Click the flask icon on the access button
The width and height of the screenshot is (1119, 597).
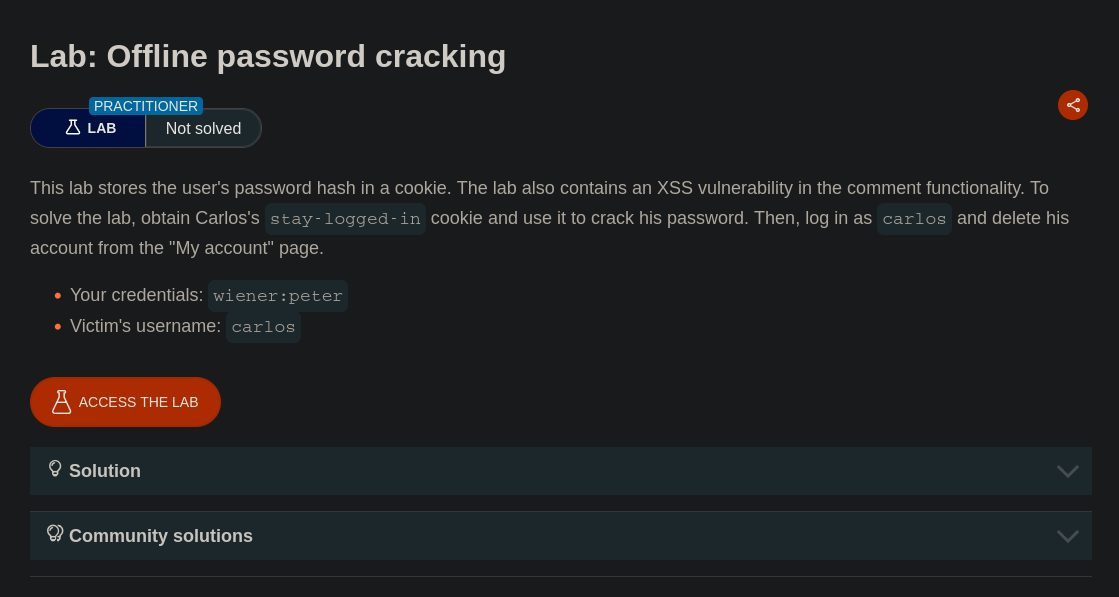point(61,402)
